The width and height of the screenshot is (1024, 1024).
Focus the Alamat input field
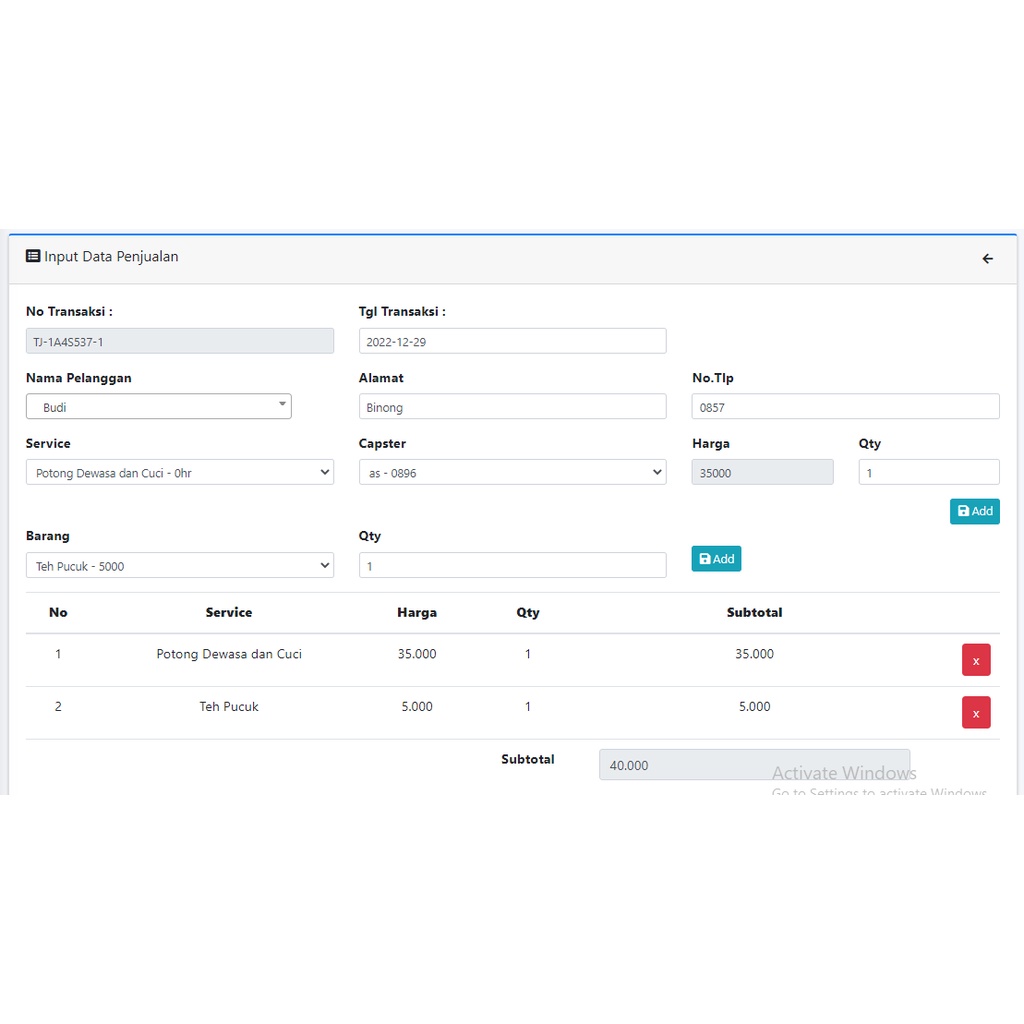tap(512, 407)
